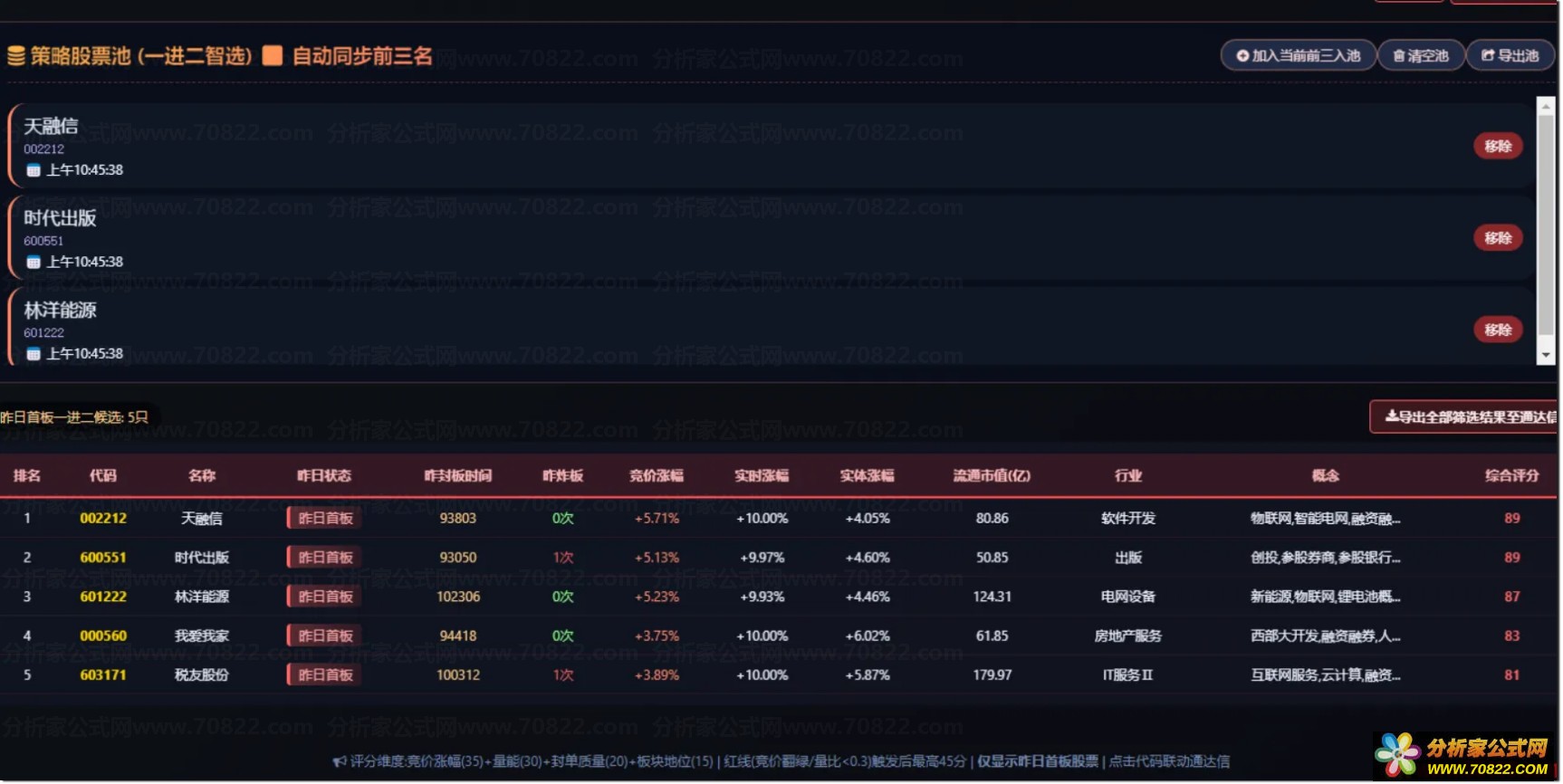Click the orange auto-sync top three checkbox
The image size is (1563, 784).
[x=273, y=56]
